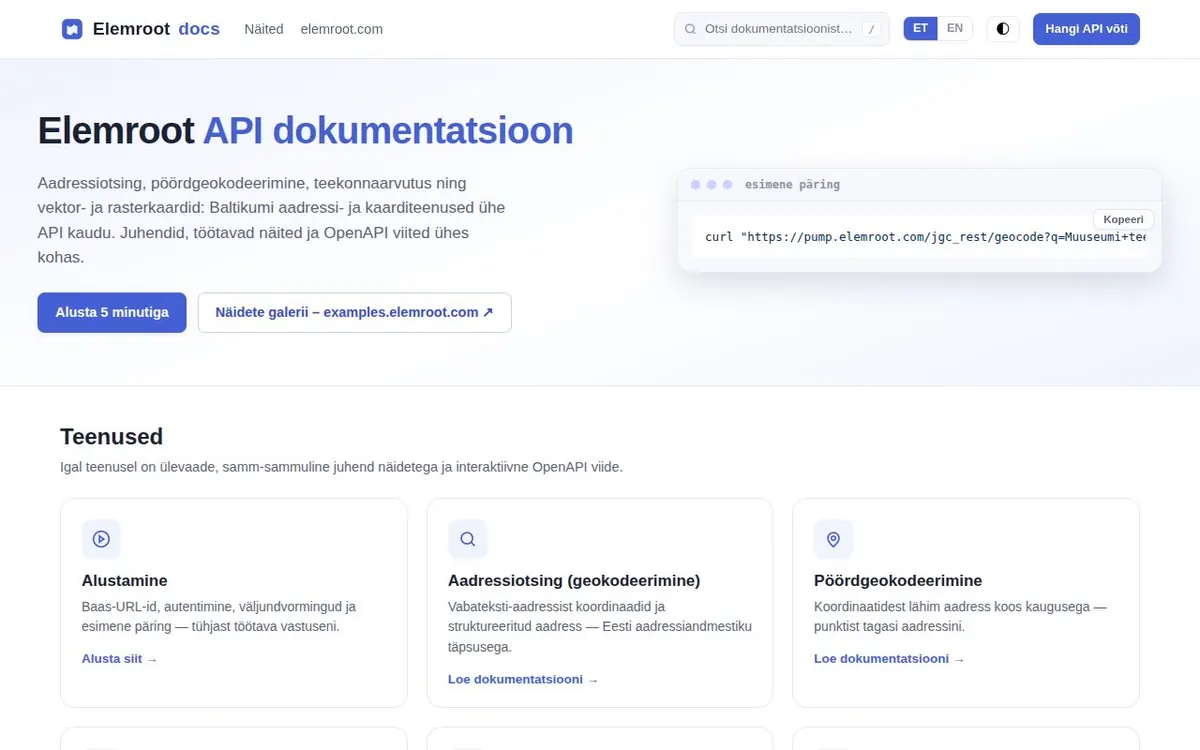Click the Pöördgeokodeerimine map pin icon
This screenshot has width=1200, height=750.
834,539
